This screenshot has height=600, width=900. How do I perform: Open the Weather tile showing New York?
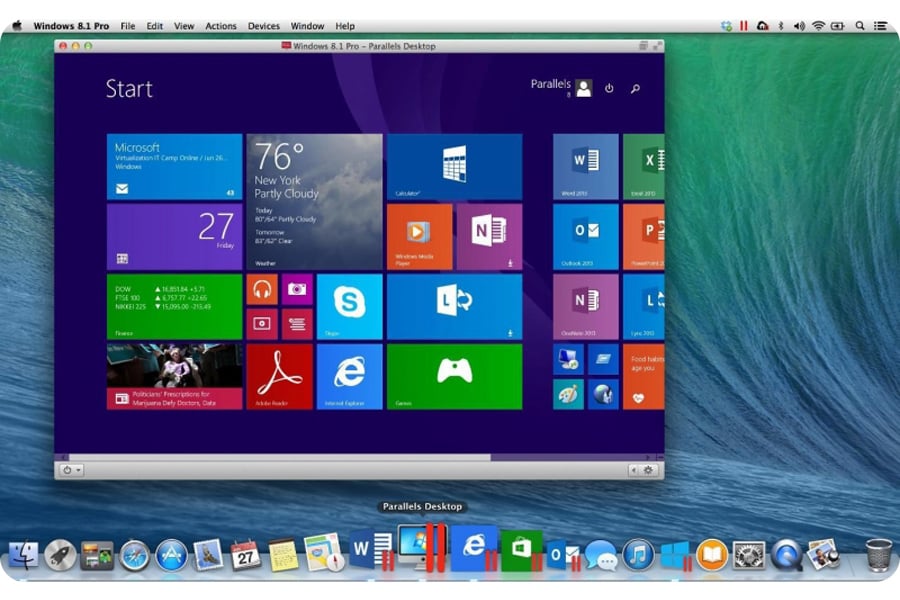tap(314, 201)
